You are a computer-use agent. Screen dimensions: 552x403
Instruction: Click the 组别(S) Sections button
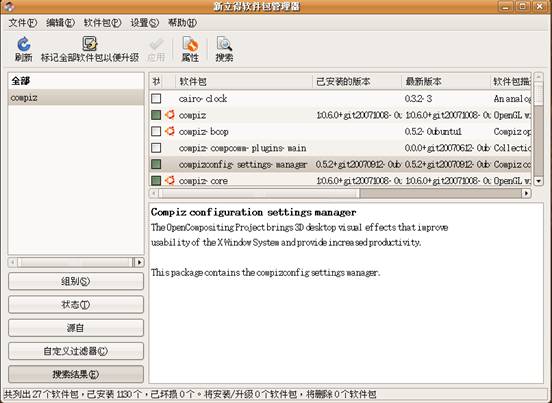click(76, 281)
